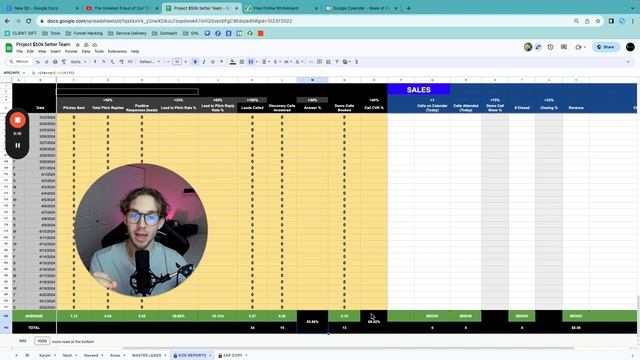Image resolution: width=640 pixels, height=360 pixels.
Task: Click the Share button
Action: tap(606, 47)
